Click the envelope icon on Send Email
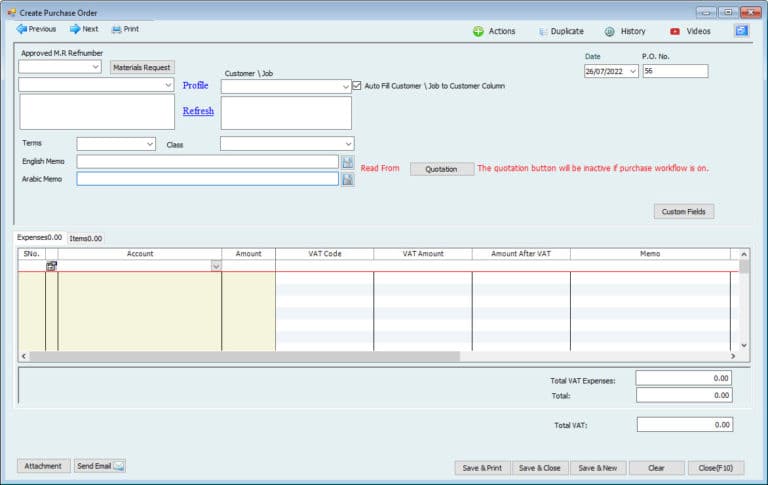This screenshot has width=768, height=485. [119, 466]
